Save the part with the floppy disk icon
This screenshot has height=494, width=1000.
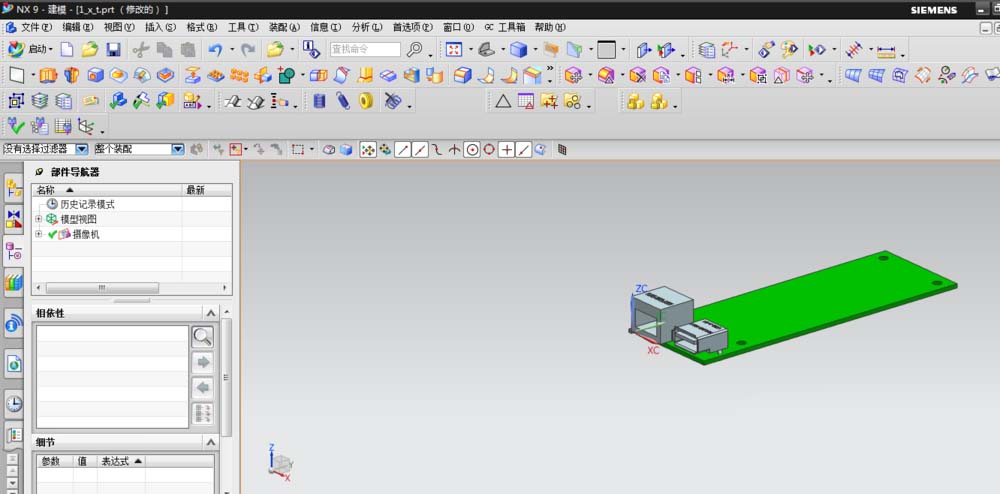point(114,50)
